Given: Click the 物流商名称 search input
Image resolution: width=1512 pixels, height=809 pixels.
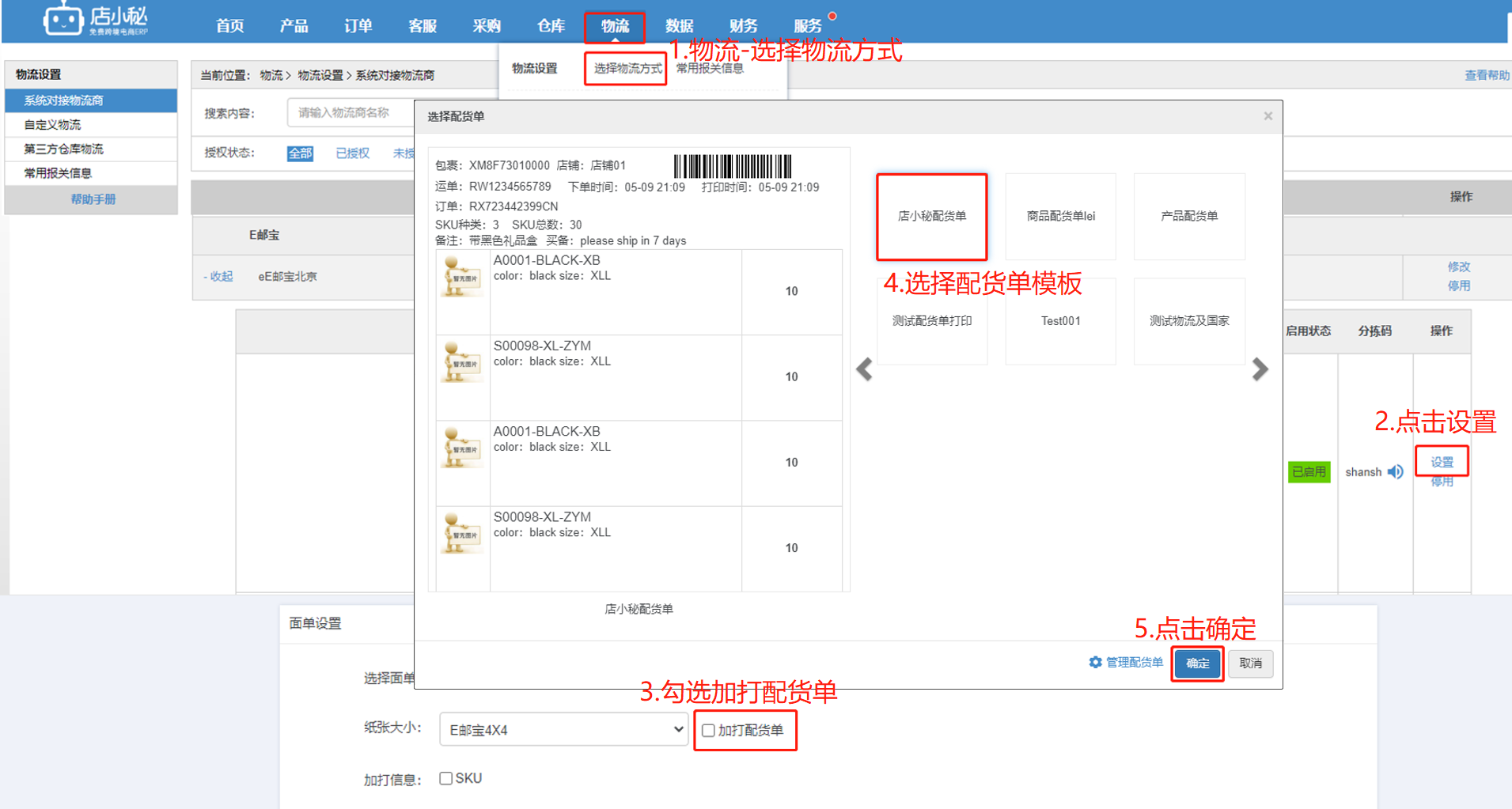Looking at the screenshot, I should click(x=352, y=113).
